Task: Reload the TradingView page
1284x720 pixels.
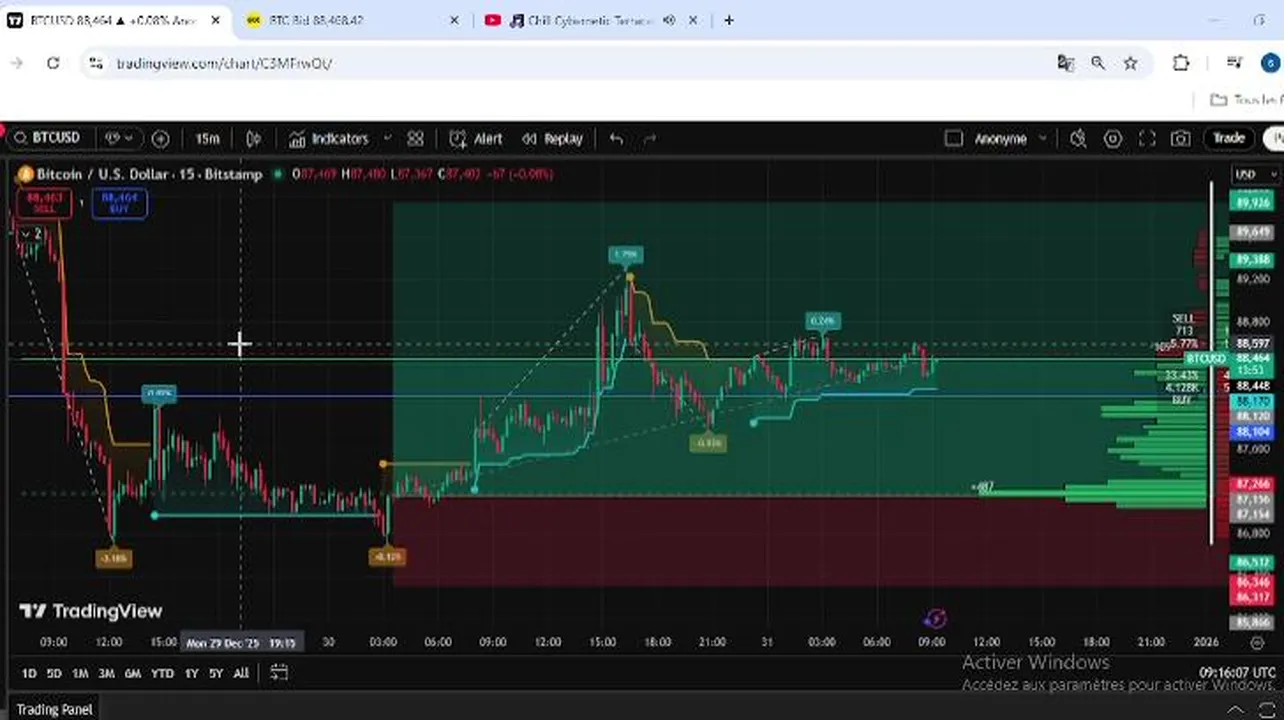Action: (x=53, y=63)
